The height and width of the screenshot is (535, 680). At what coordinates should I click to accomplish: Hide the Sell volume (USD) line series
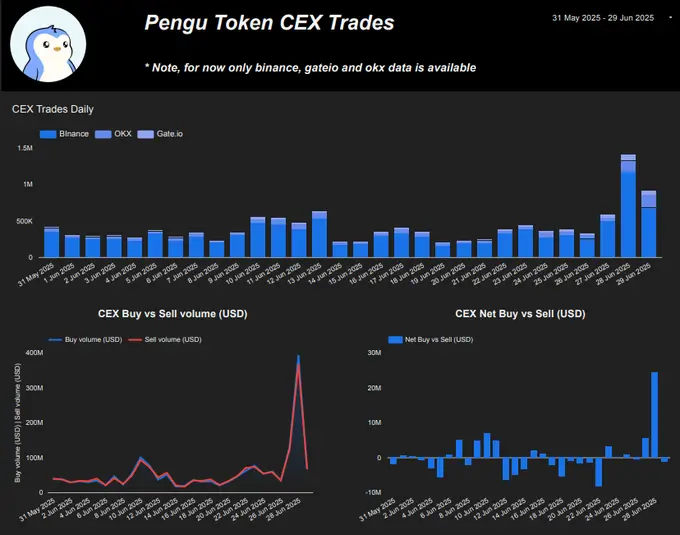point(172,340)
